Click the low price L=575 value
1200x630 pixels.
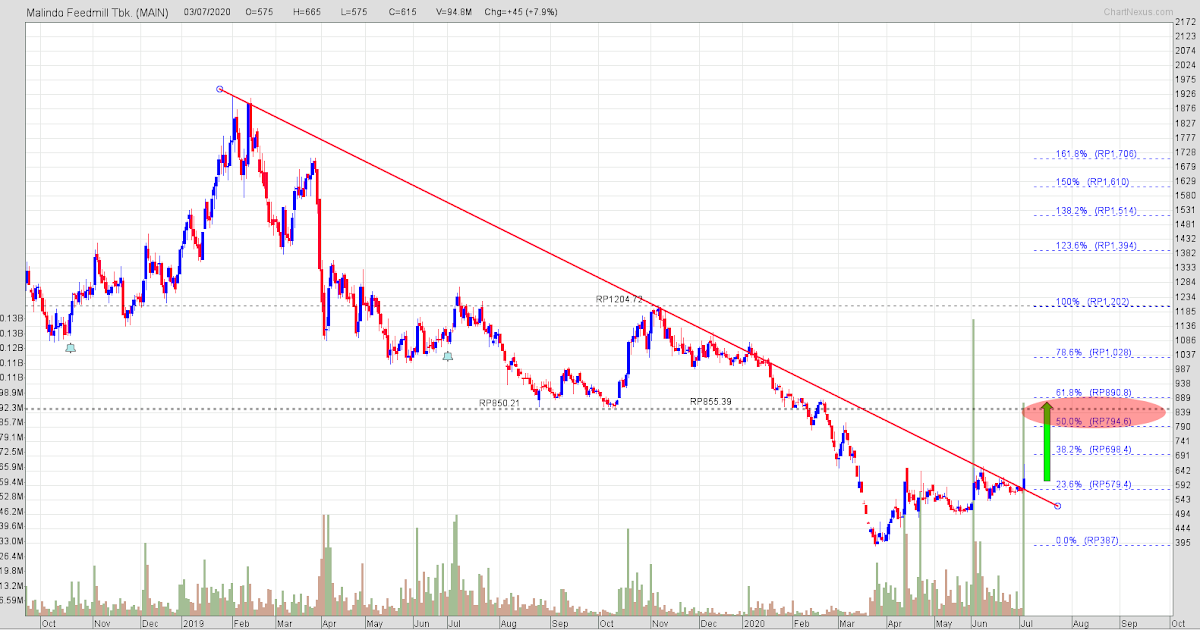(x=355, y=12)
